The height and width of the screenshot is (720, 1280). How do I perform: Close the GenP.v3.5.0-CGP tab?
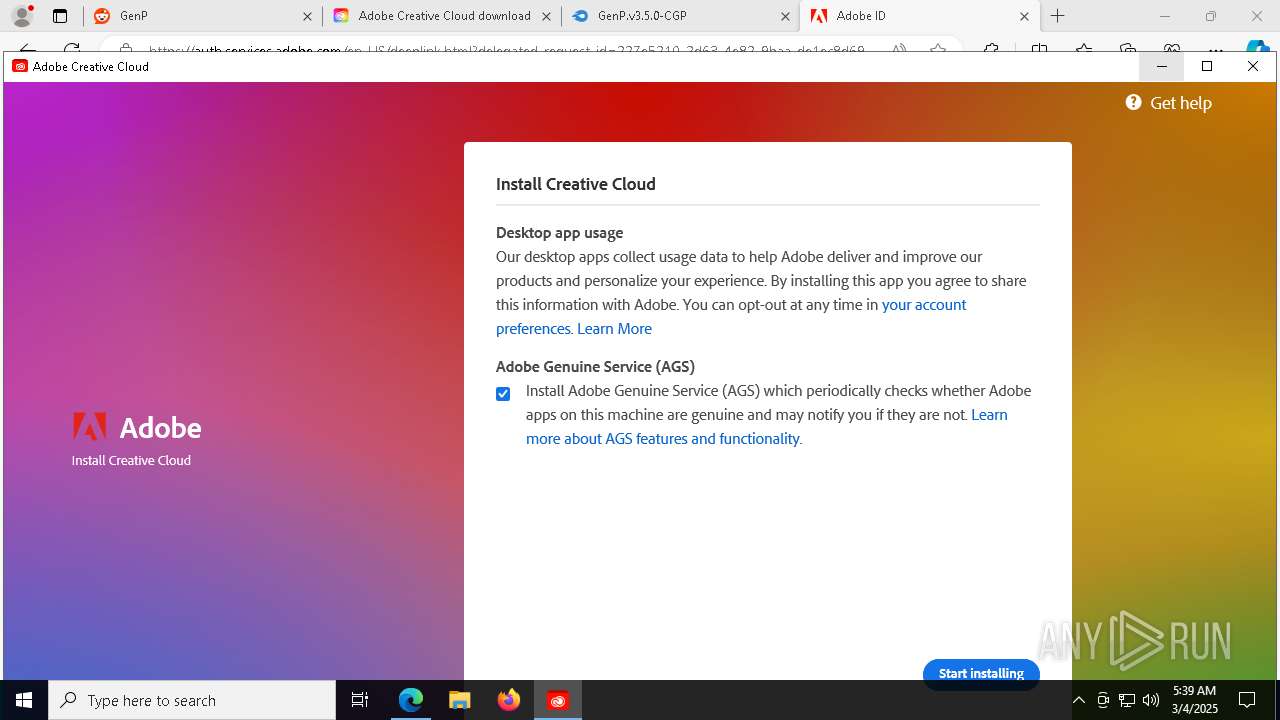(x=785, y=16)
